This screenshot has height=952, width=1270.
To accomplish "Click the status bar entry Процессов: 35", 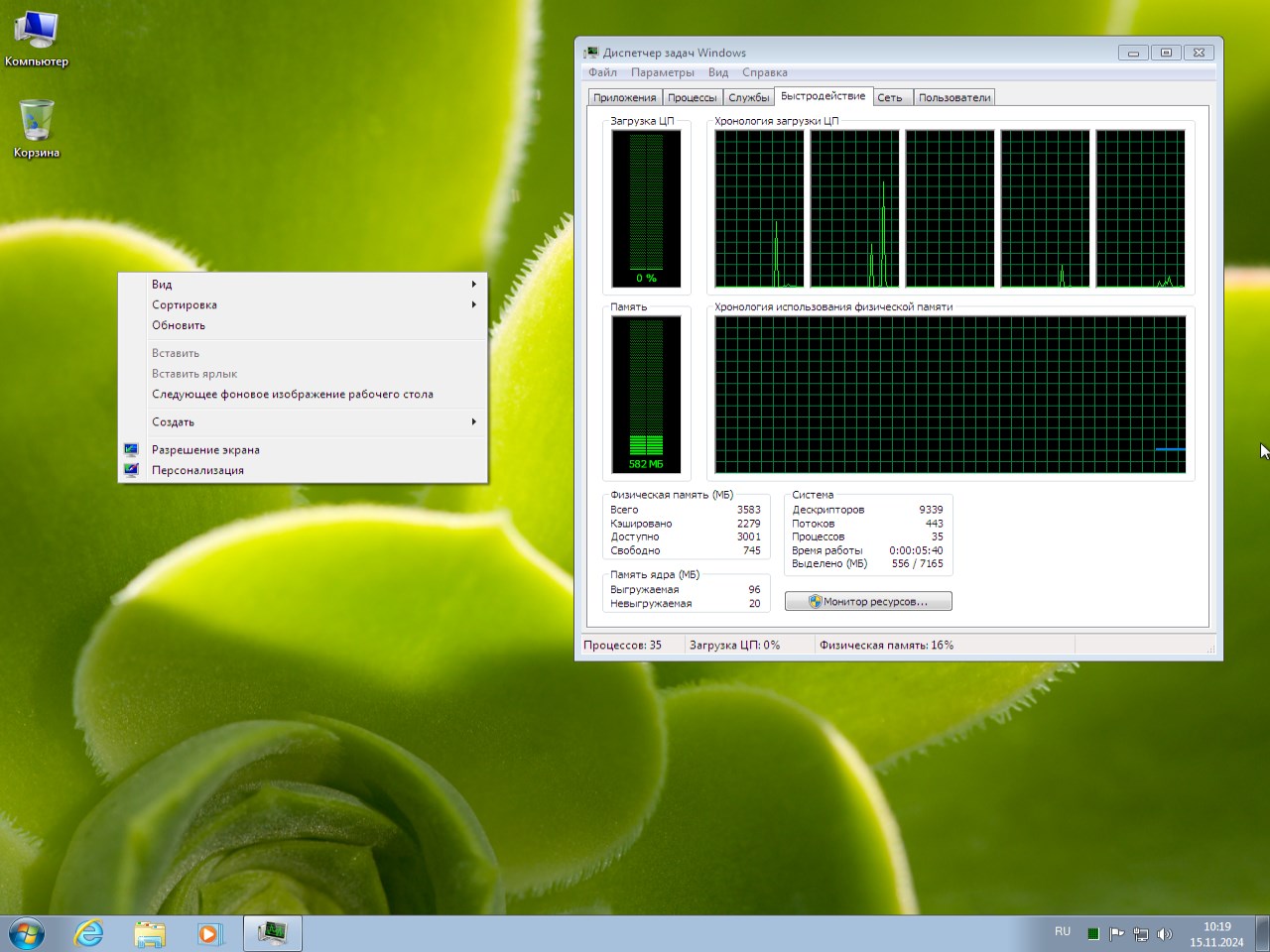I will point(622,645).
